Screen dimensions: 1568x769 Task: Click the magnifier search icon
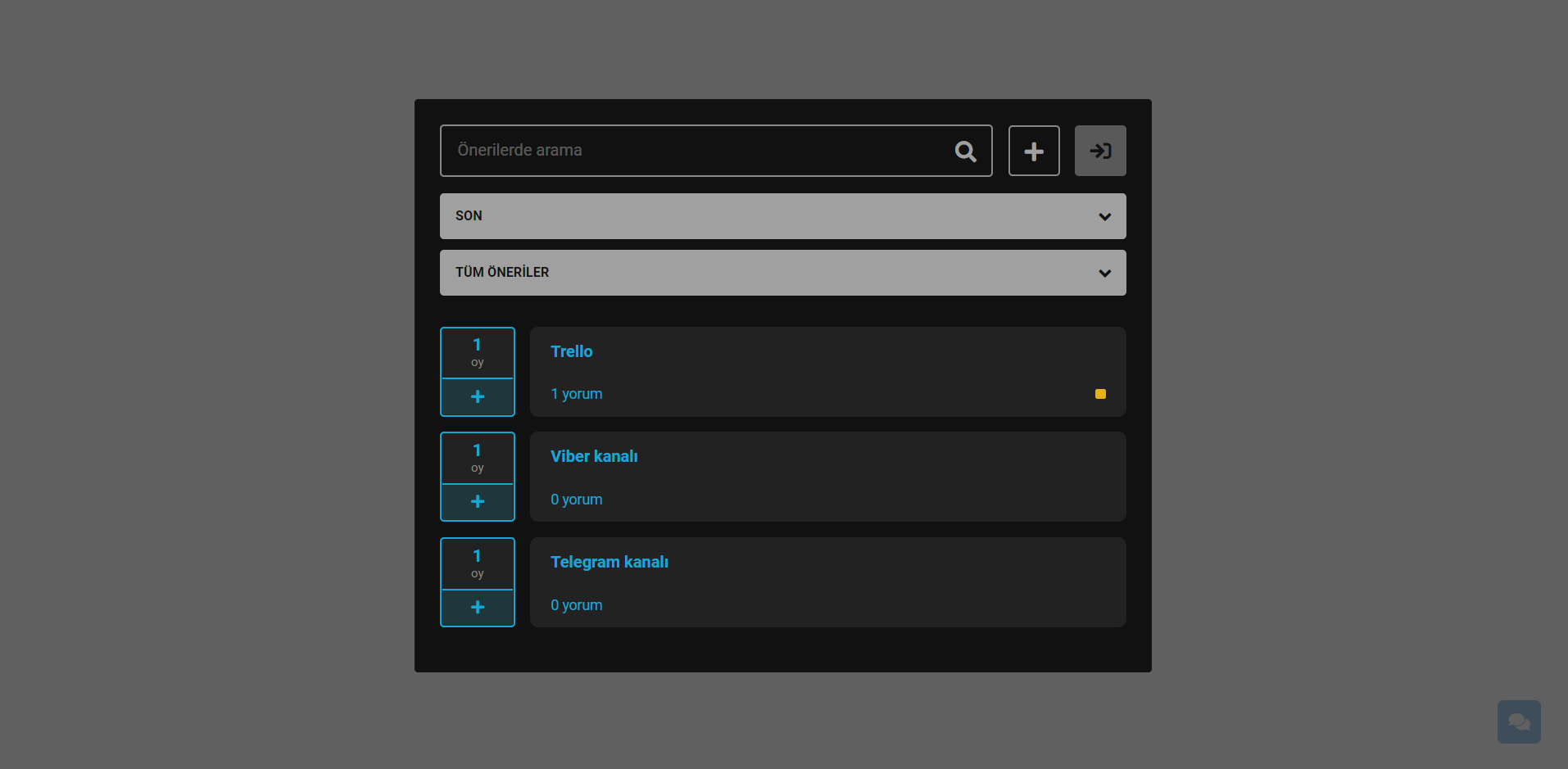pyautogui.click(x=965, y=152)
